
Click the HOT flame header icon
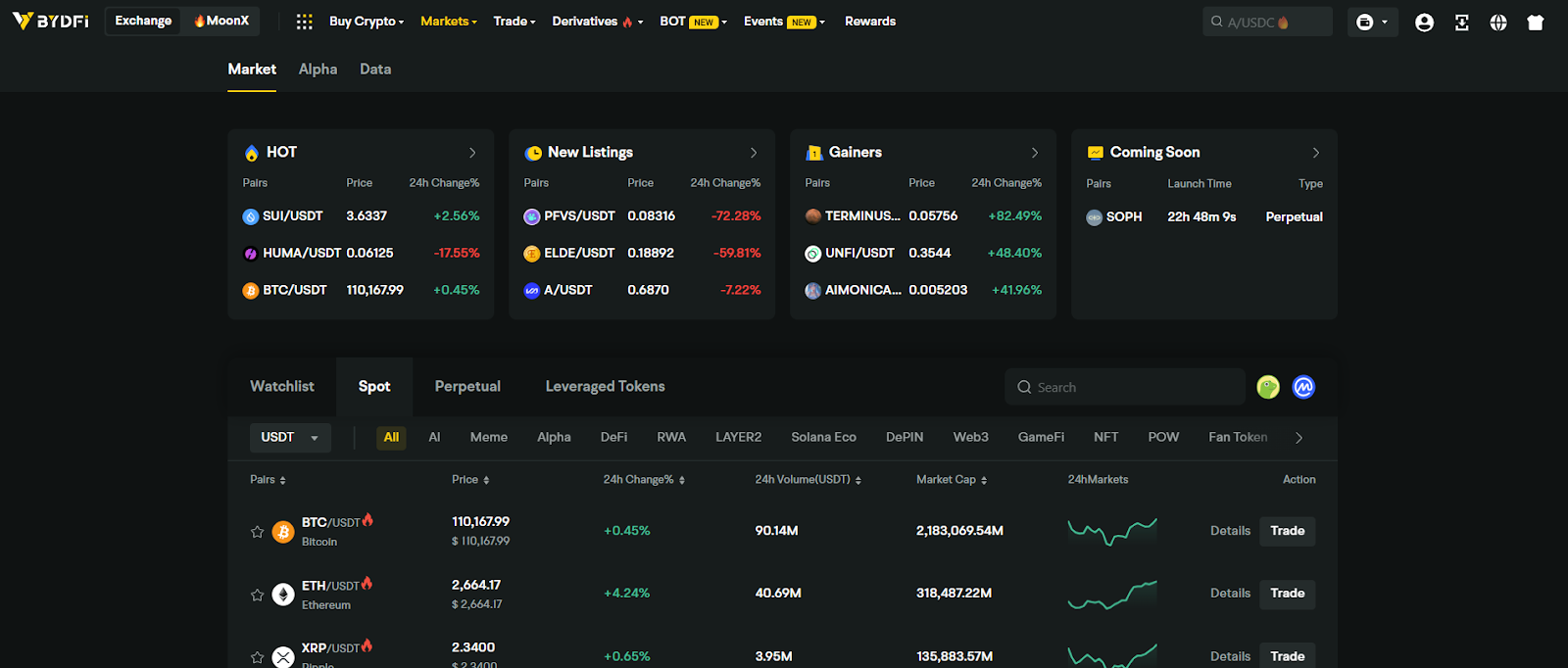click(252, 153)
